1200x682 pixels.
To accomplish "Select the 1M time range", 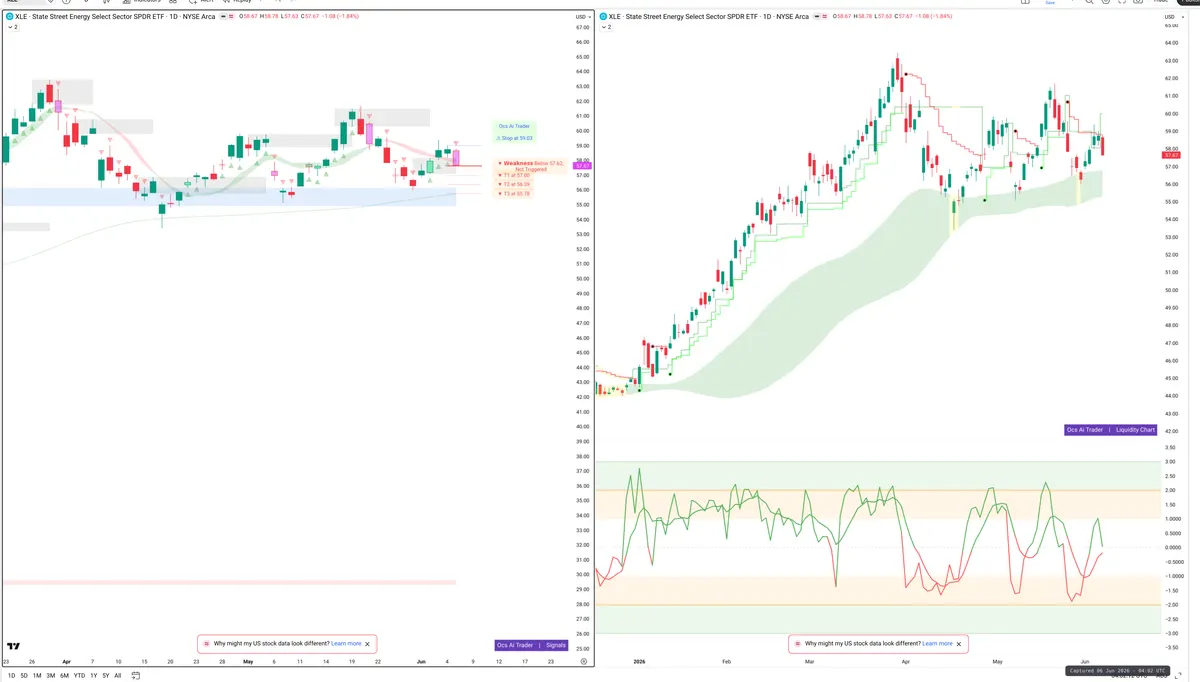I will (x=37, y=676).
